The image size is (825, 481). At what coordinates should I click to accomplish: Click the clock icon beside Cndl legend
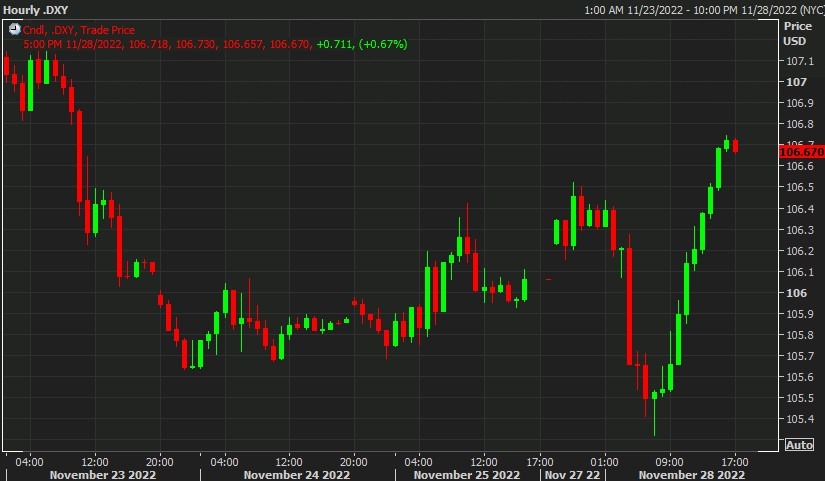[x=14, y=29]
